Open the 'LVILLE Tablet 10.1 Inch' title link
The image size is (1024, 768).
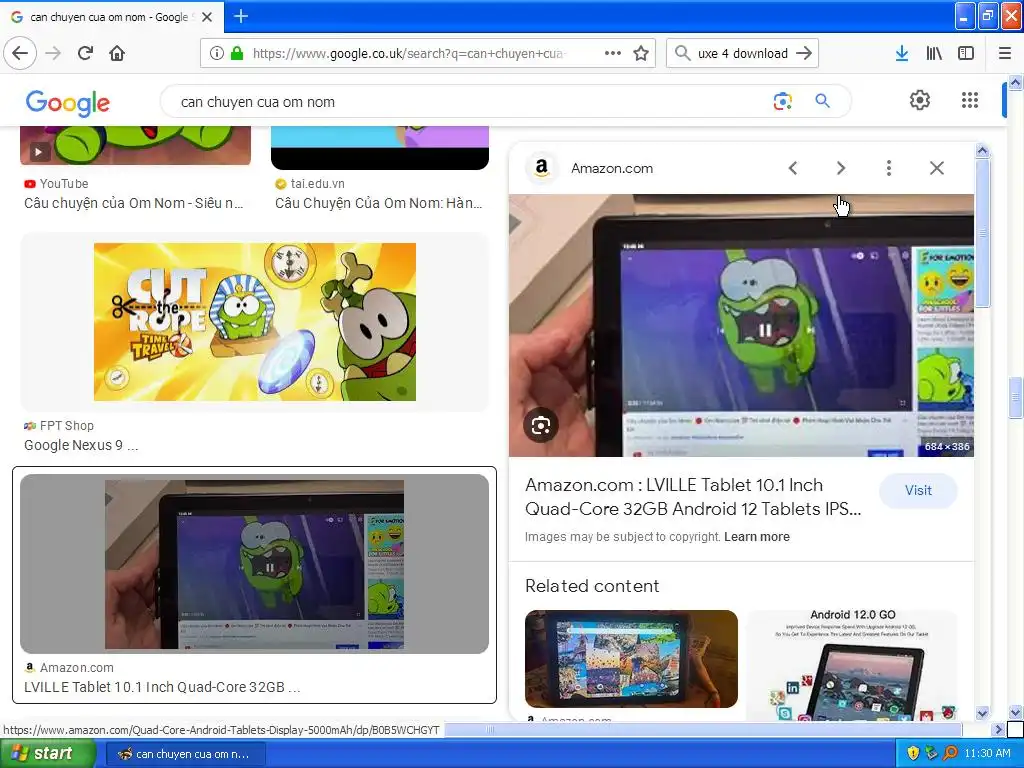(x=694, y=497)
